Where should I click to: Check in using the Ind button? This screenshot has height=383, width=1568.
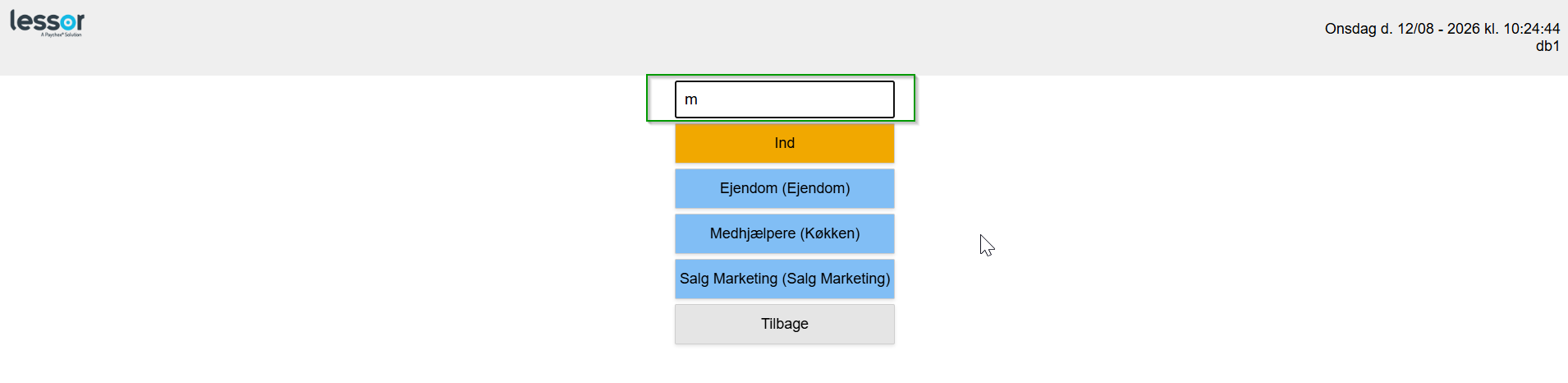click(784, 143)
